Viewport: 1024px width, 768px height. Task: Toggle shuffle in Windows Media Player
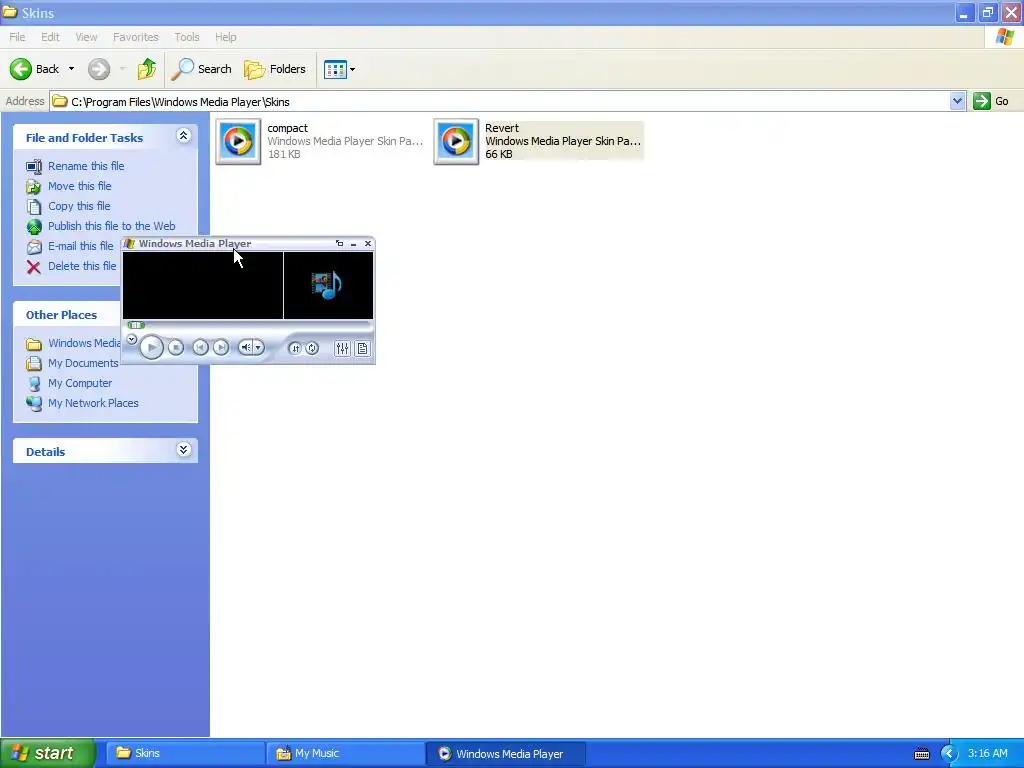coord(295,348)
